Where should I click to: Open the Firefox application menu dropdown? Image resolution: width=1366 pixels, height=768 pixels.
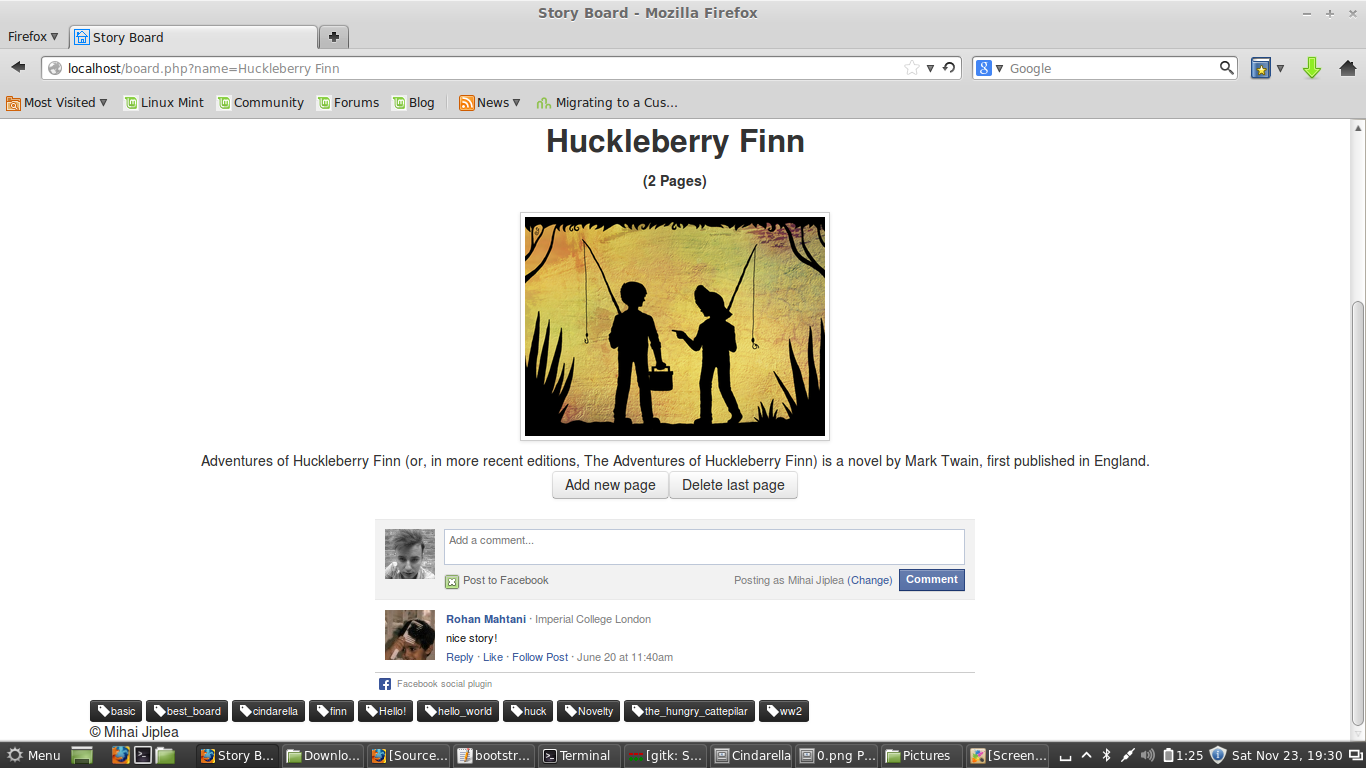(33, 37)
